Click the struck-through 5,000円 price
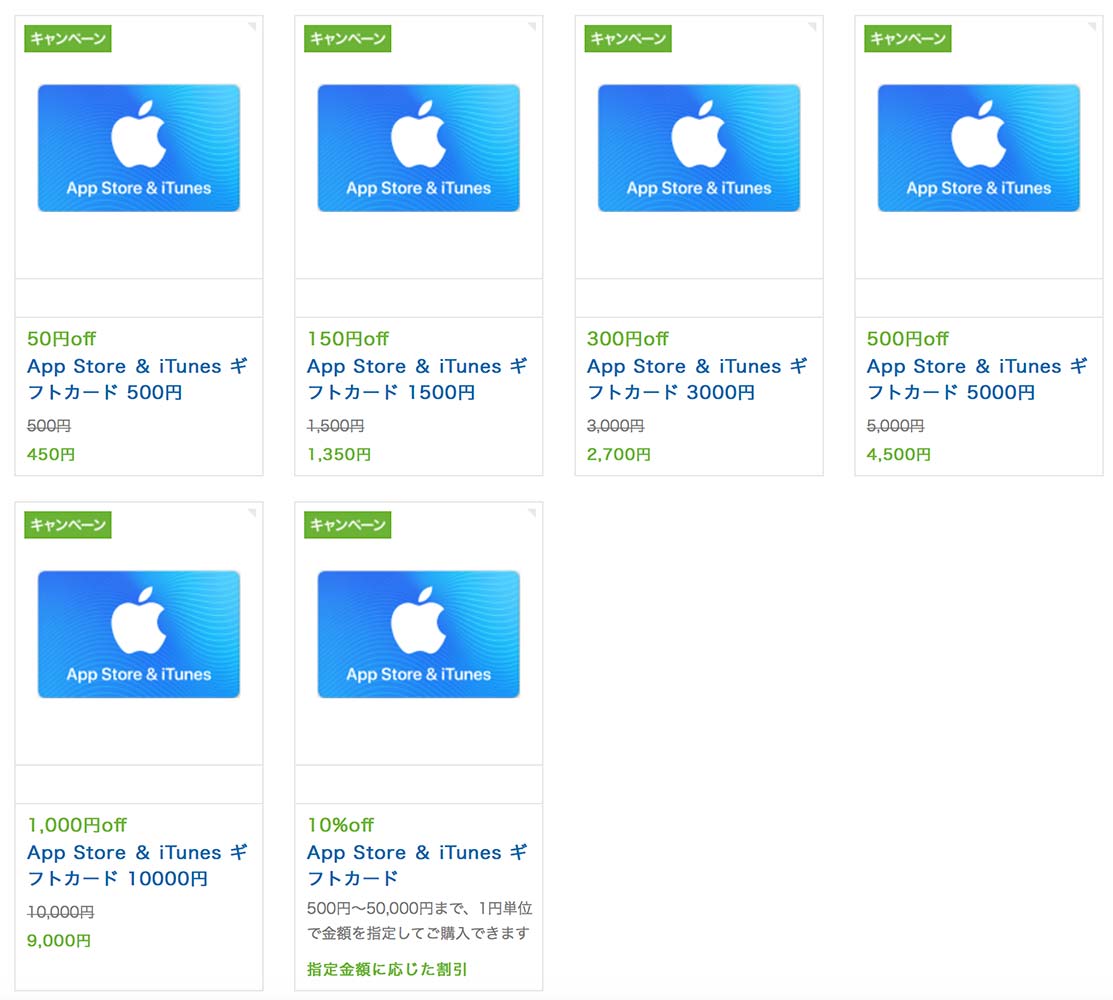 tap(895, 426)
